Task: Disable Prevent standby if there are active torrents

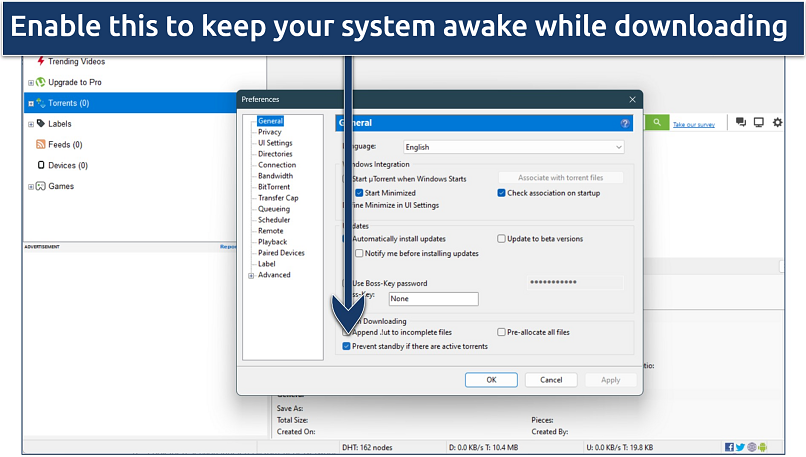Action: click(346, 346)
